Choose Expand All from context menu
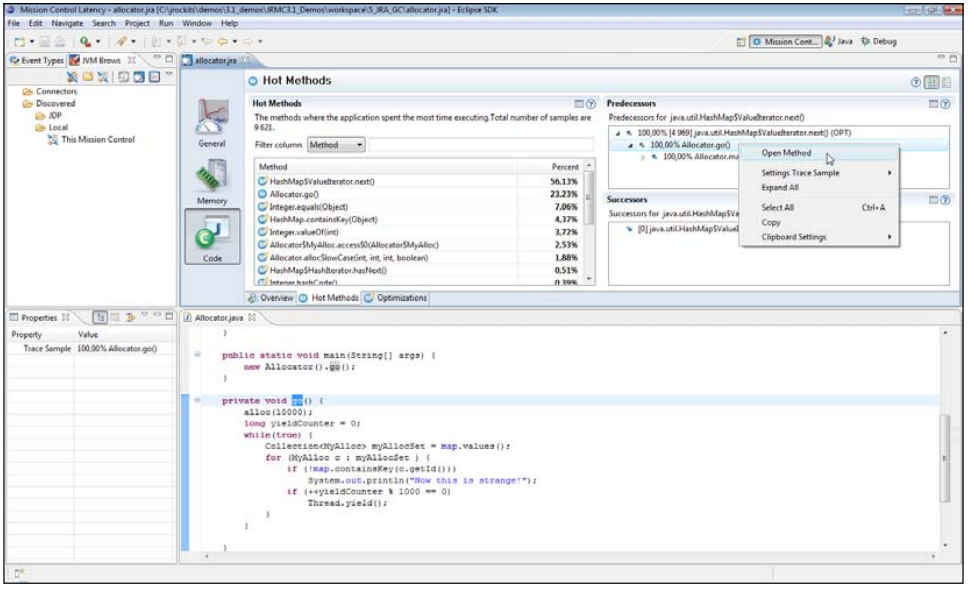 [x=819, y=188]
